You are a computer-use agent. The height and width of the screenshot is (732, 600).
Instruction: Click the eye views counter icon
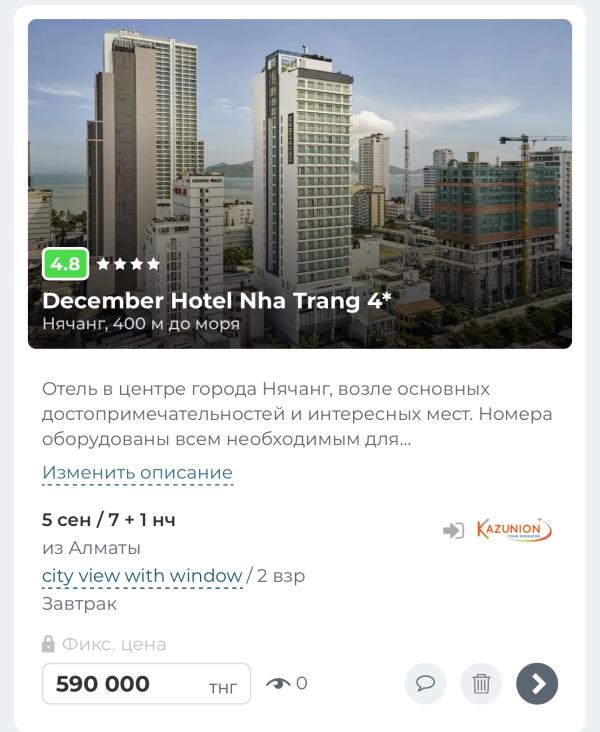(x=278, y=683)
